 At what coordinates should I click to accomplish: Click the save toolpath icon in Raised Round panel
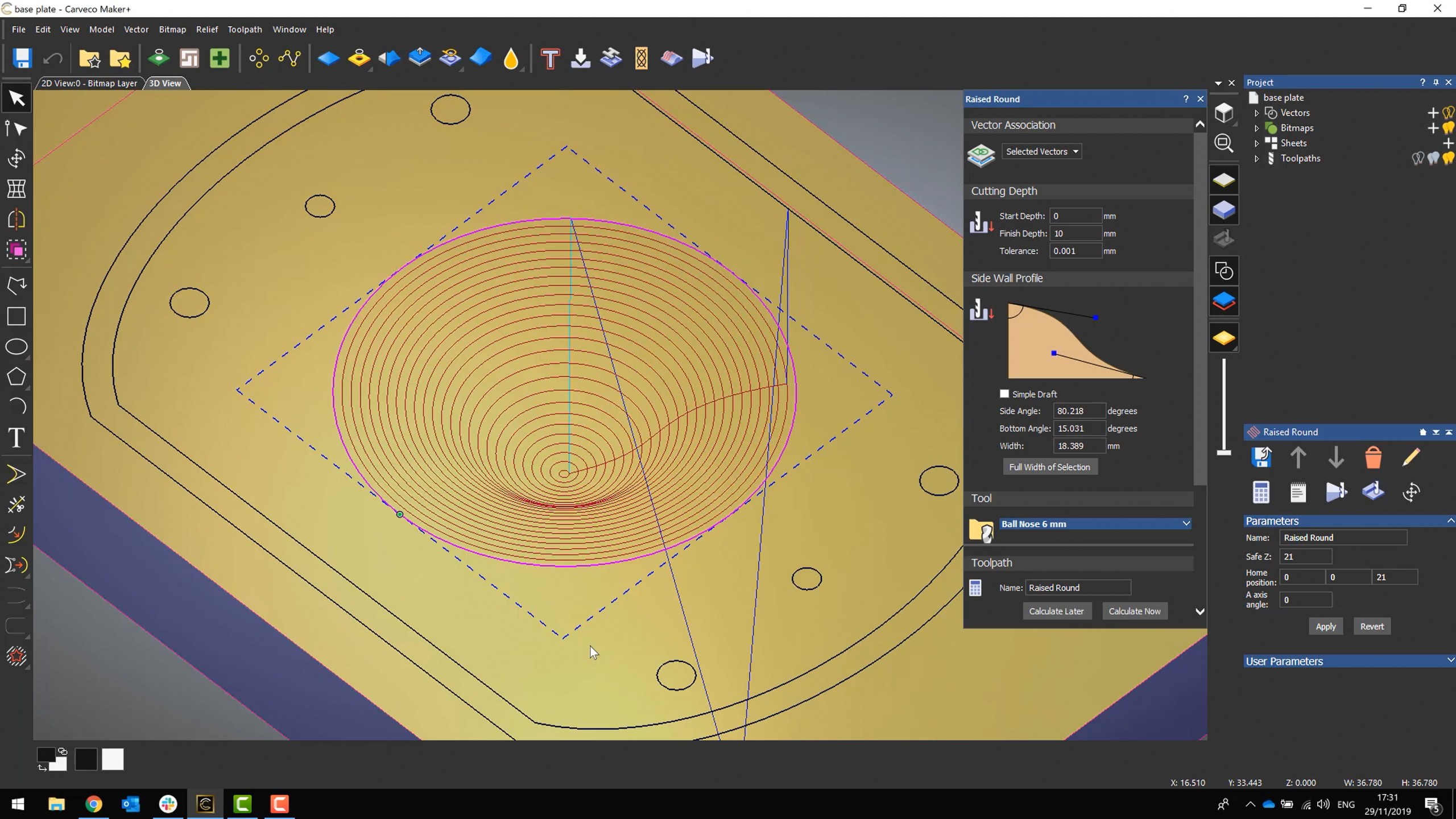coord(1261,457)
